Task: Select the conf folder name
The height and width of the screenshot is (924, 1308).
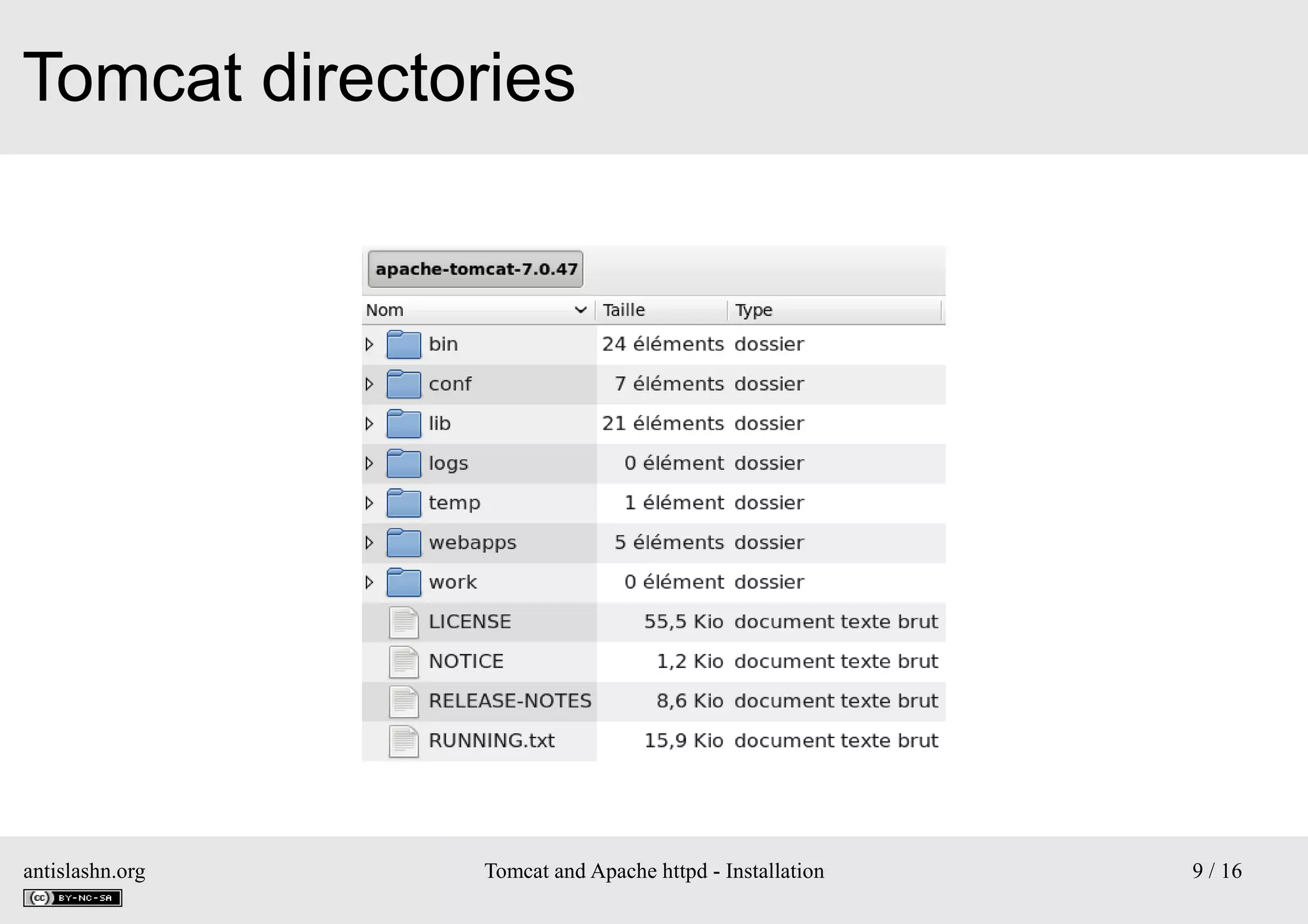Action: (450, 384)
